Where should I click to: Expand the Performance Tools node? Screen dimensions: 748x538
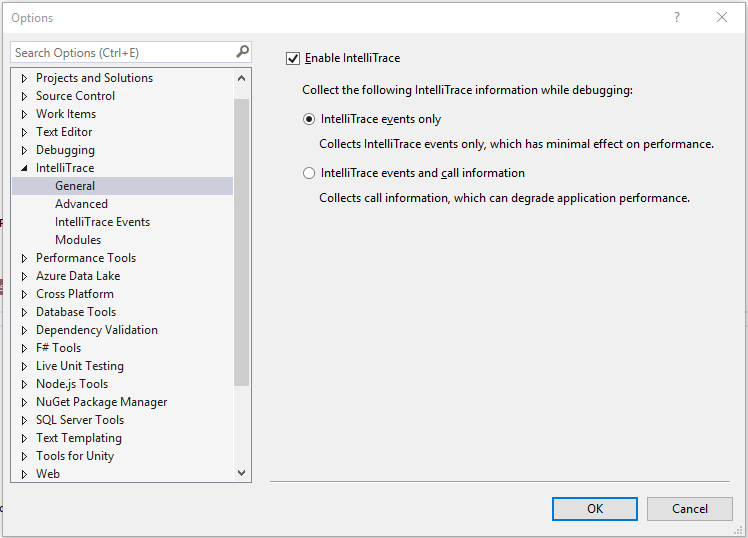tap(24, 259)
